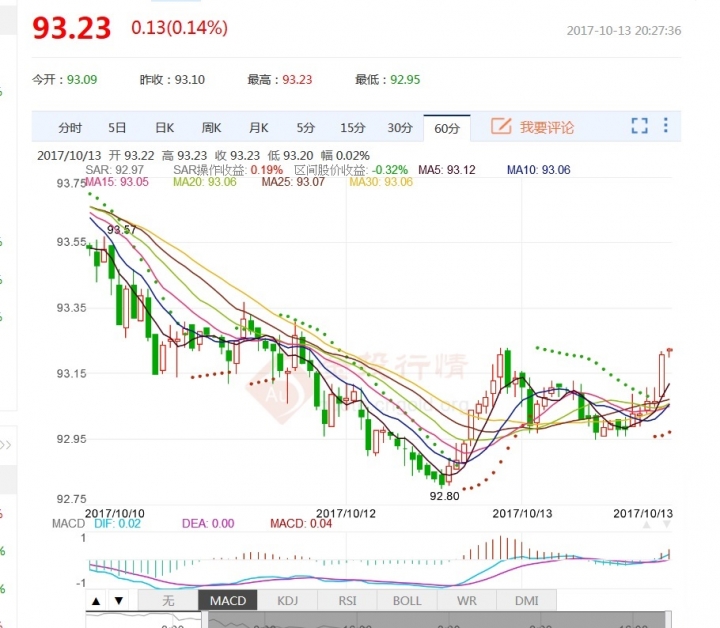Image resolution: width=720 pixels, height=628 pixels.
Task: Select the 无 indicator option
Action: click(167, 601)
